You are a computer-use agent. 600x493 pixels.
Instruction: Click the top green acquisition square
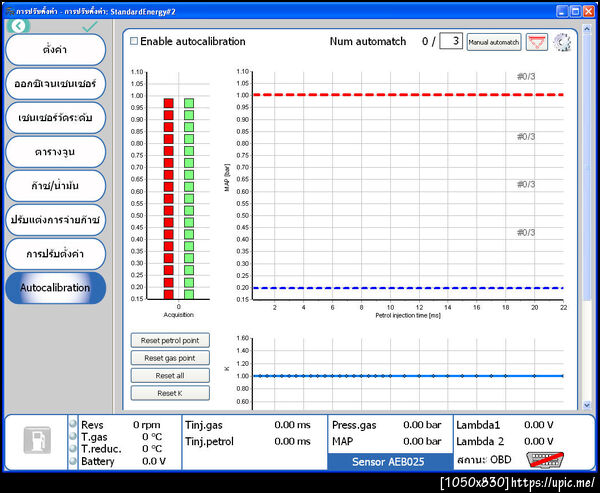click(189, 103)
